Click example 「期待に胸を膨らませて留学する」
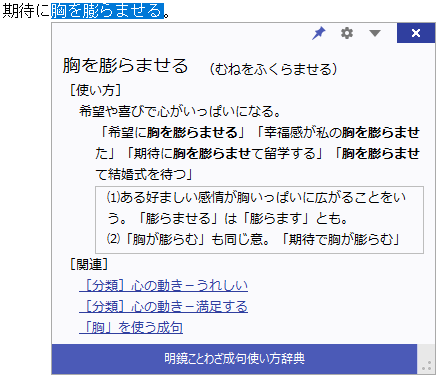Screen dimensions: 439x378 pos(225,153)
